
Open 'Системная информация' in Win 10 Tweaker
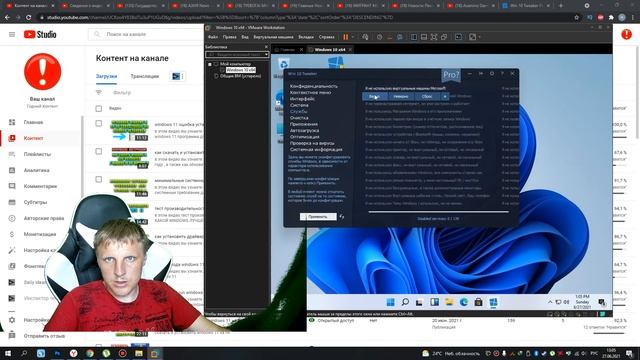pyautogui.click(x=316, y=150)
